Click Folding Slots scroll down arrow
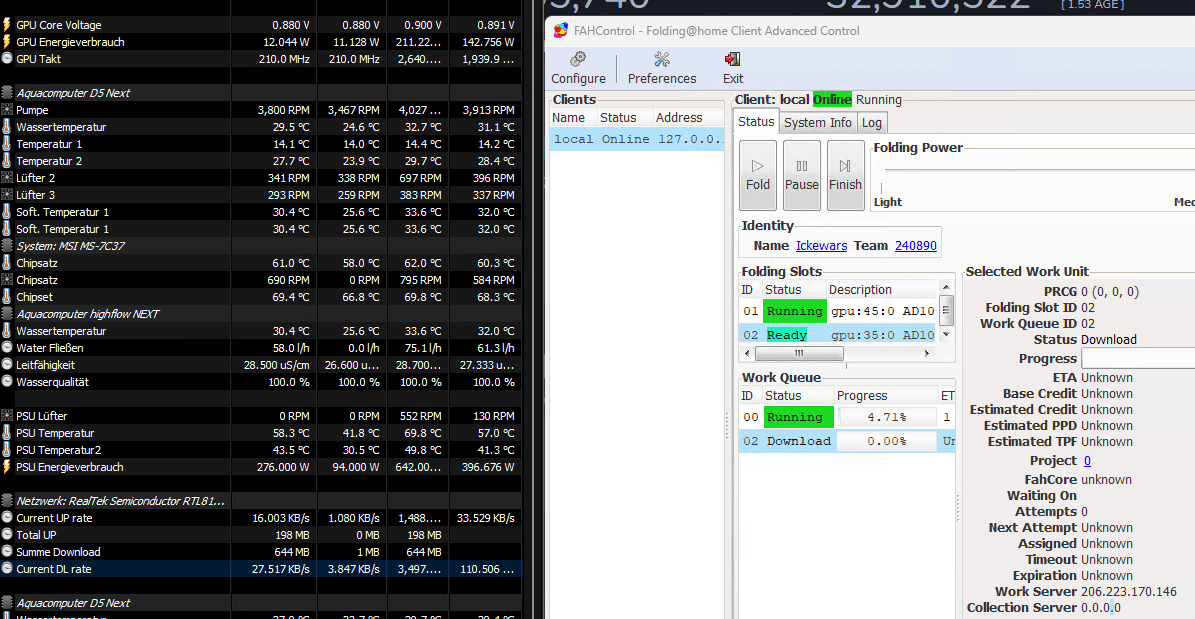Screen dimensions: 1195x619 pos(947,334)
